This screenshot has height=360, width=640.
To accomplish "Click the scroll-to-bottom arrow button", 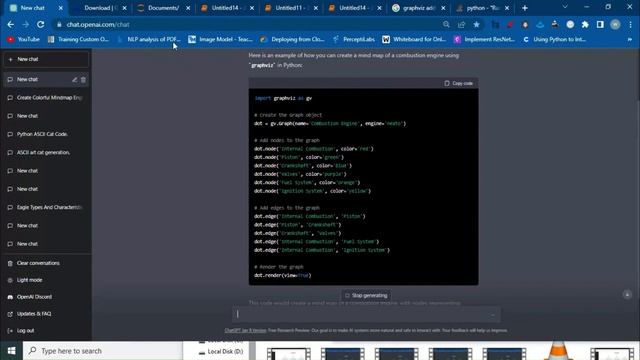I will (627, 294).
